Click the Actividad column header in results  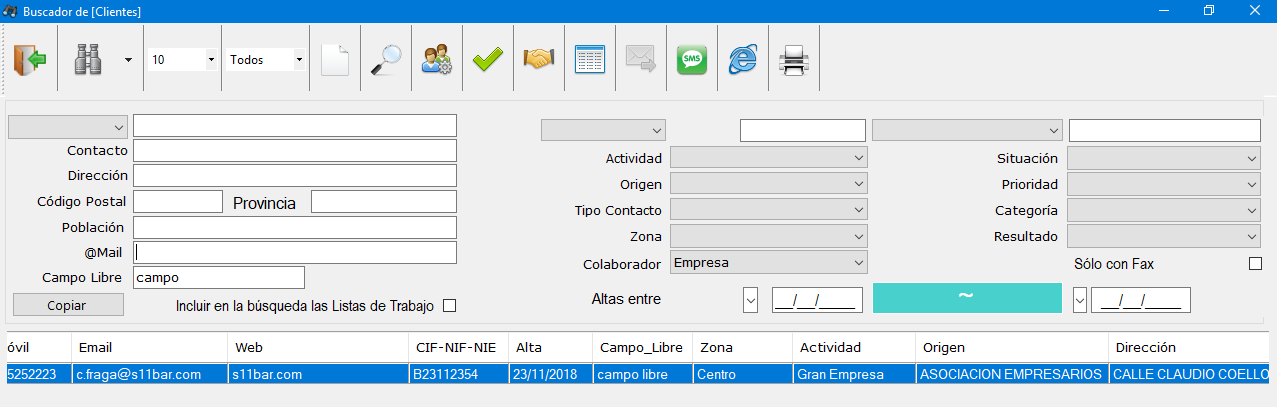(x=854, y=347)
